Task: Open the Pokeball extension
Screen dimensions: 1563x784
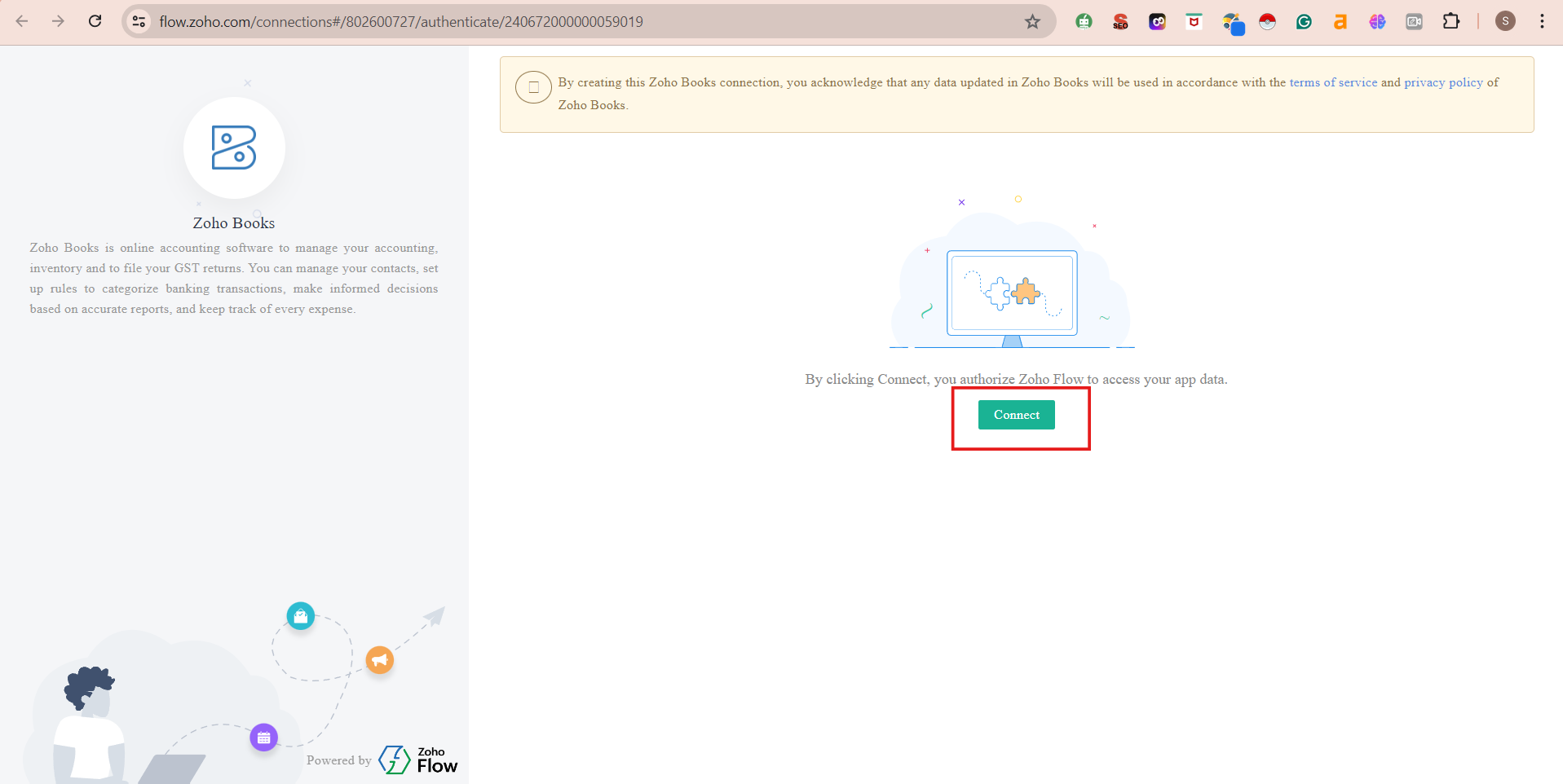Action: (x=1267, y=21)
